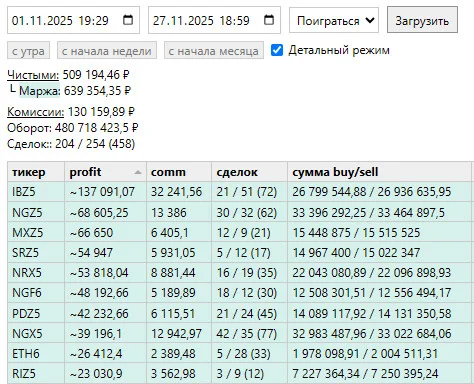This screenshot has width=474, height=384.
Task: Select the NGF6 ticker cell
Action: pyautogui.click(x=36, y=293)
